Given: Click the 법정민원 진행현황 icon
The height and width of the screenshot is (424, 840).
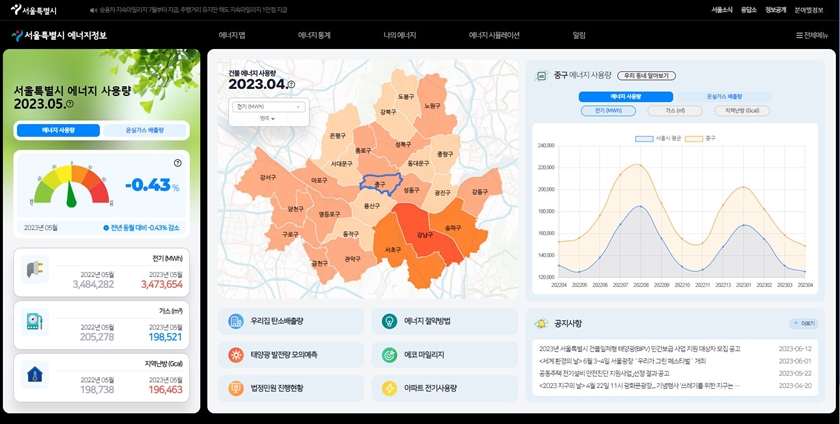Looking at the screenshot, I should click(236, 387).
